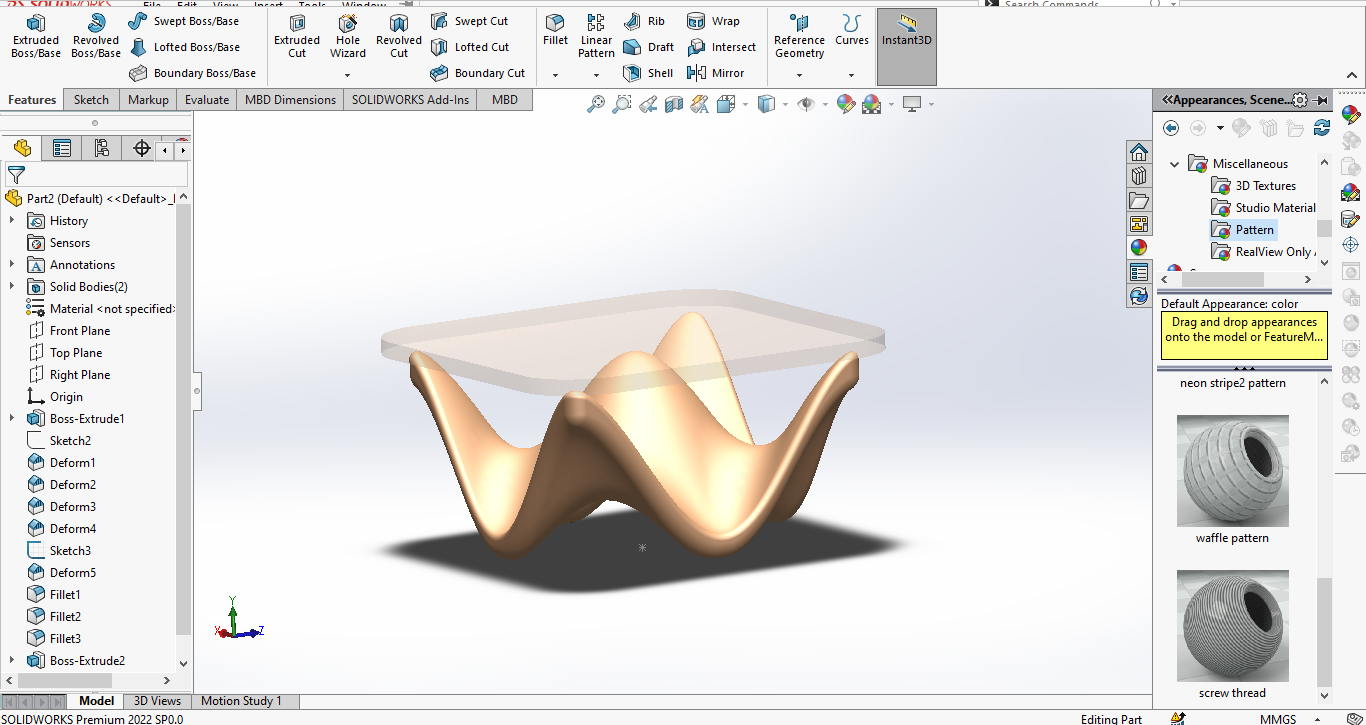Image resolution: width=1366 pixels, height=725 pixels.
Task: Switch to the 3D Views tab
Action: (x=158, y=701)
